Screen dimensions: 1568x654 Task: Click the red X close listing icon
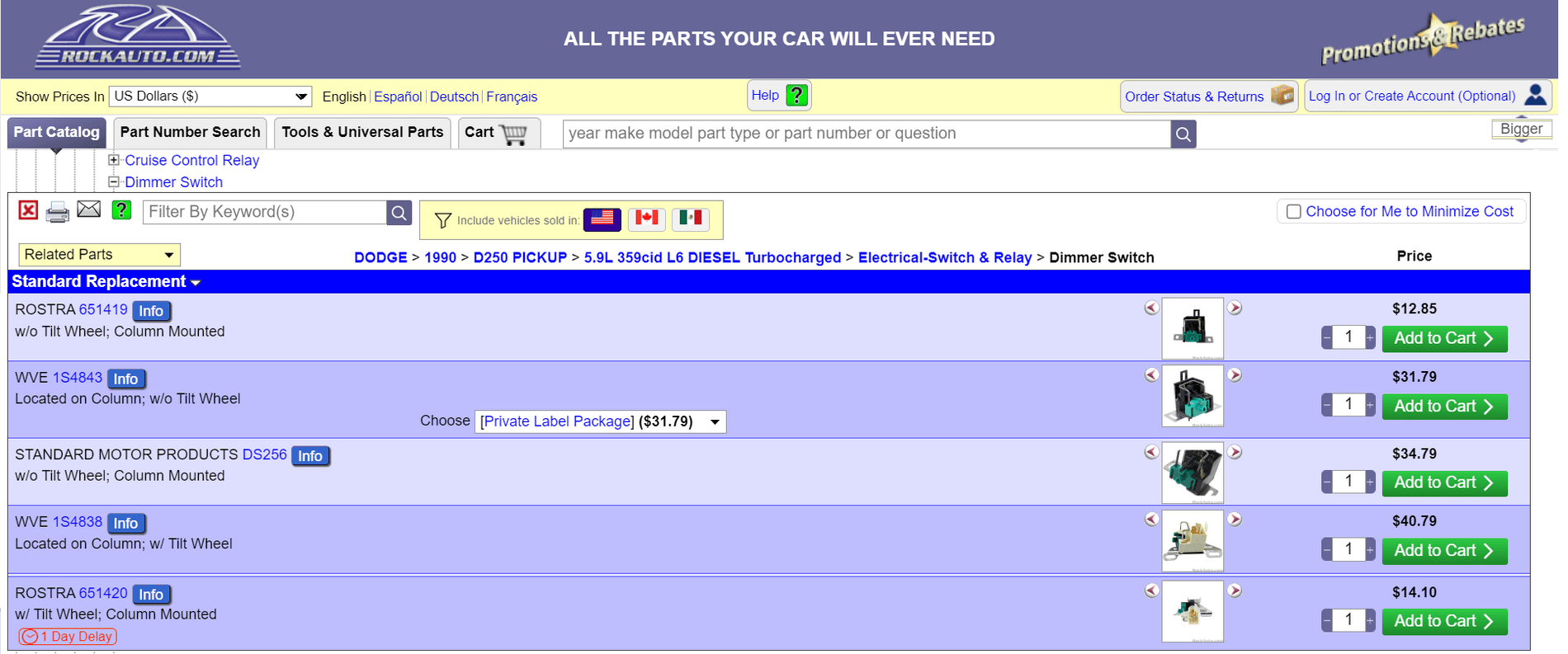[x=28, y=210]
